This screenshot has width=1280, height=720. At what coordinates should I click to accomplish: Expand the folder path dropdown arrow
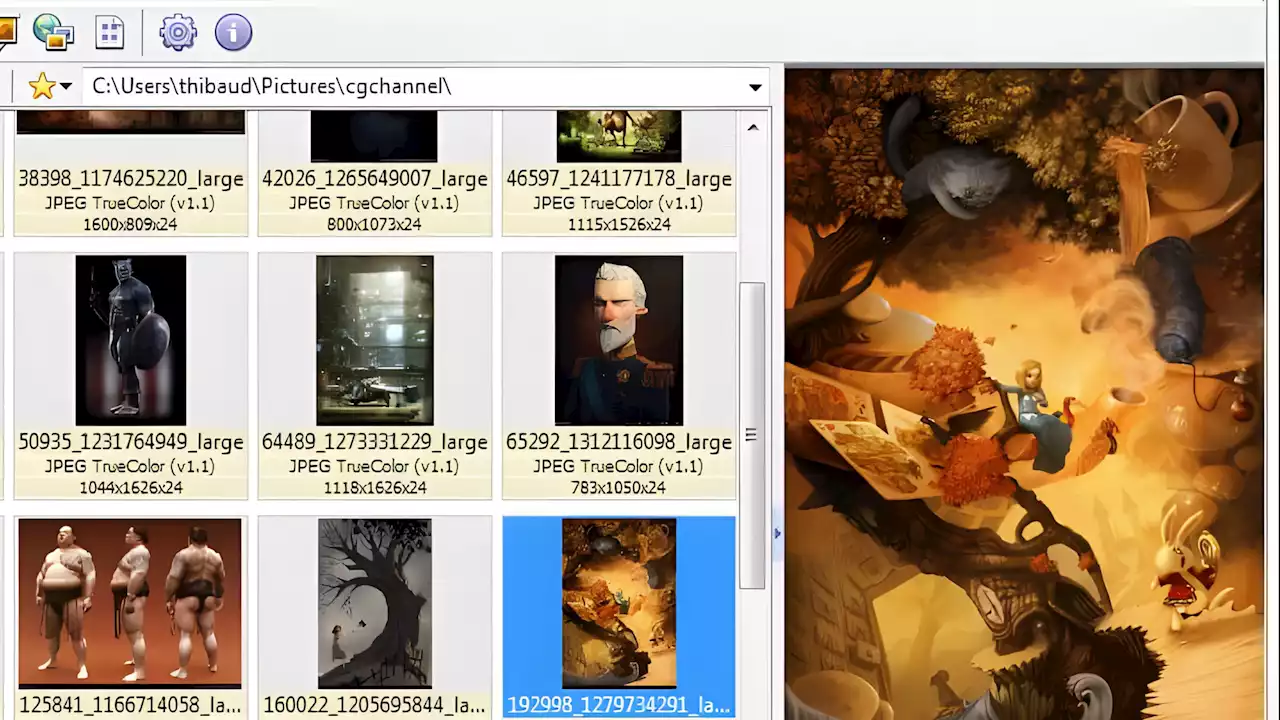755,87
